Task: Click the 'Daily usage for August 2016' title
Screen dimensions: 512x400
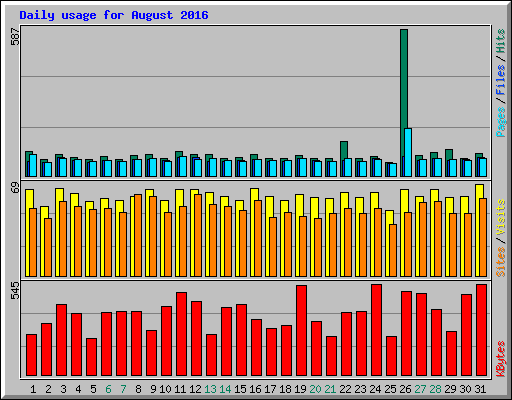Action: [x=114, y=15]
